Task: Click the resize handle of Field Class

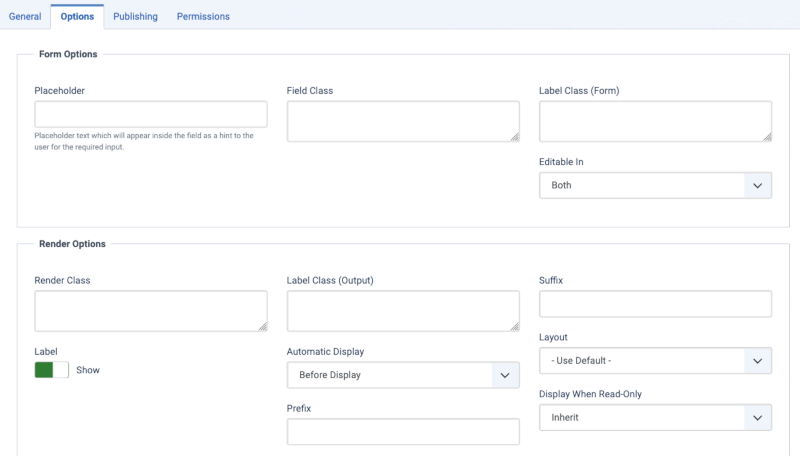Action: coord(514,136)
